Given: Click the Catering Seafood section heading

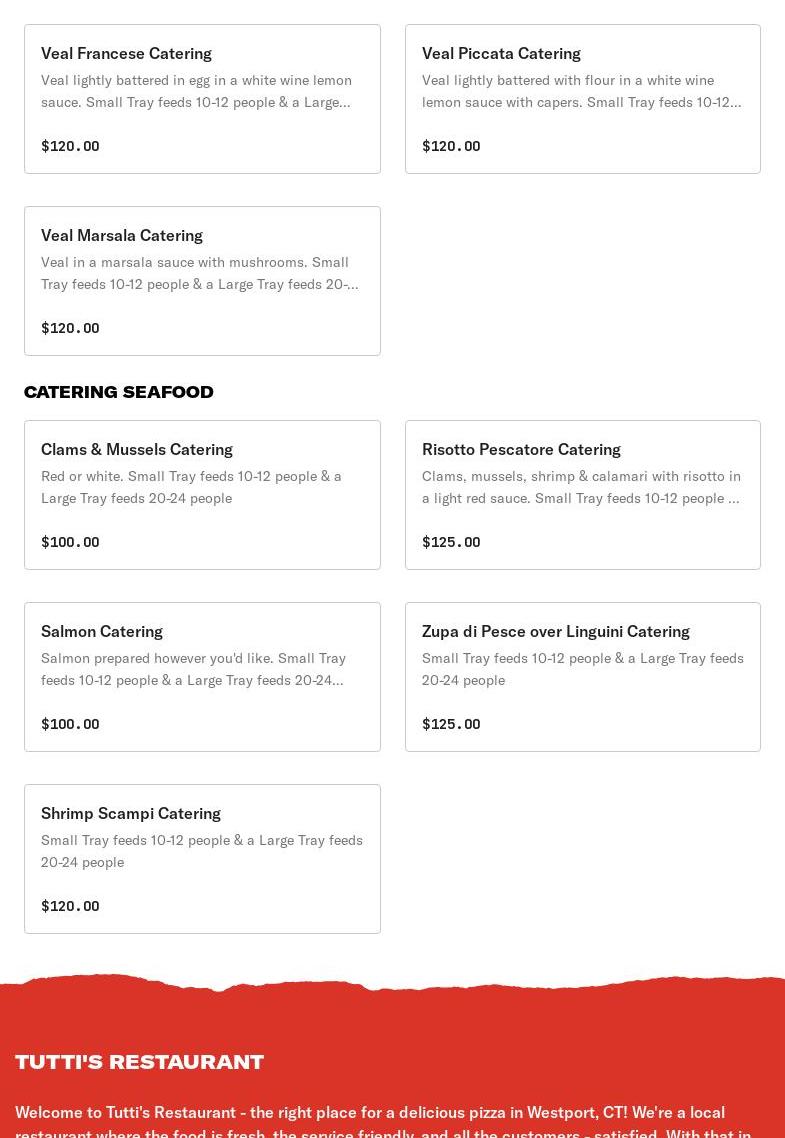Looking at the screenshot, I should pyautogui.click(x=119, y=392).
